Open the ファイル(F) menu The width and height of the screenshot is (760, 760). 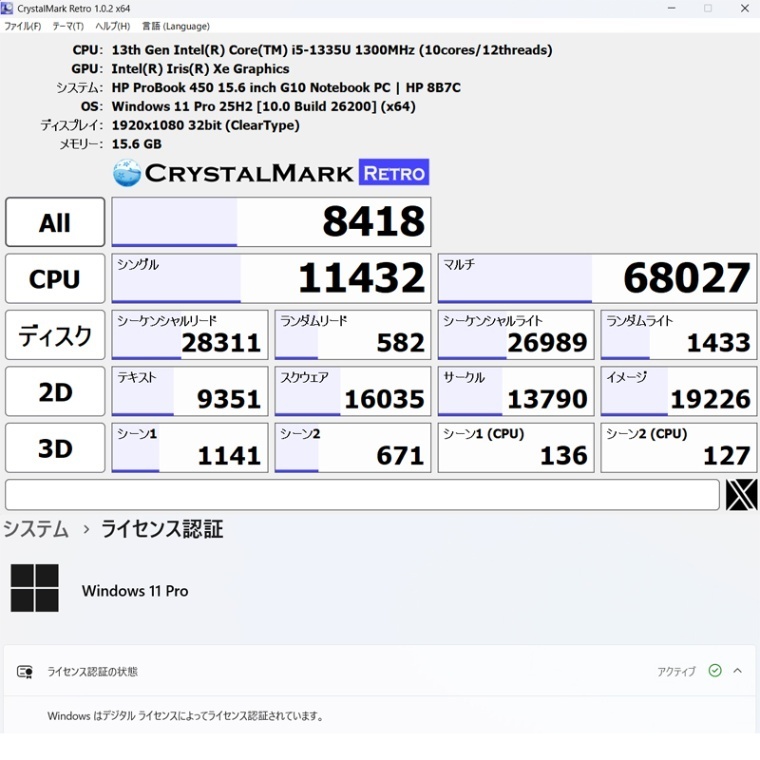22,26
